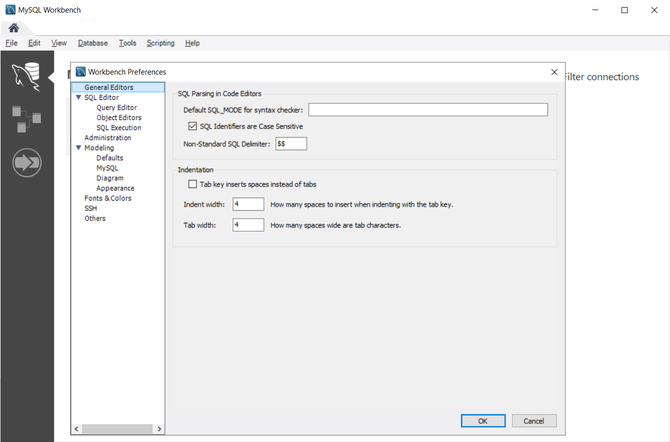670x442 pixels.
Task: Enable Tab key inserts spaces instead of tabs
Action: [193, 184]
